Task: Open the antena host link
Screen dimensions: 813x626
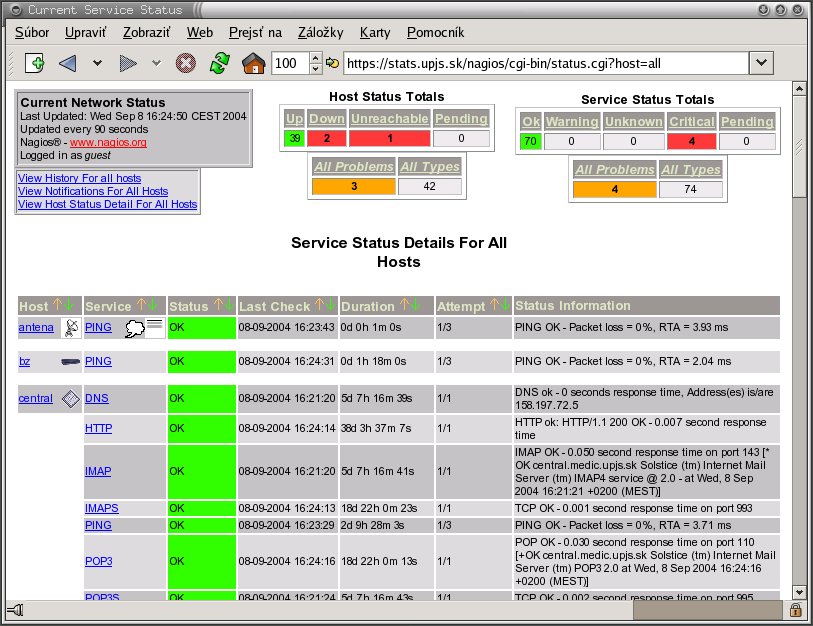Action: click(36, 327)
